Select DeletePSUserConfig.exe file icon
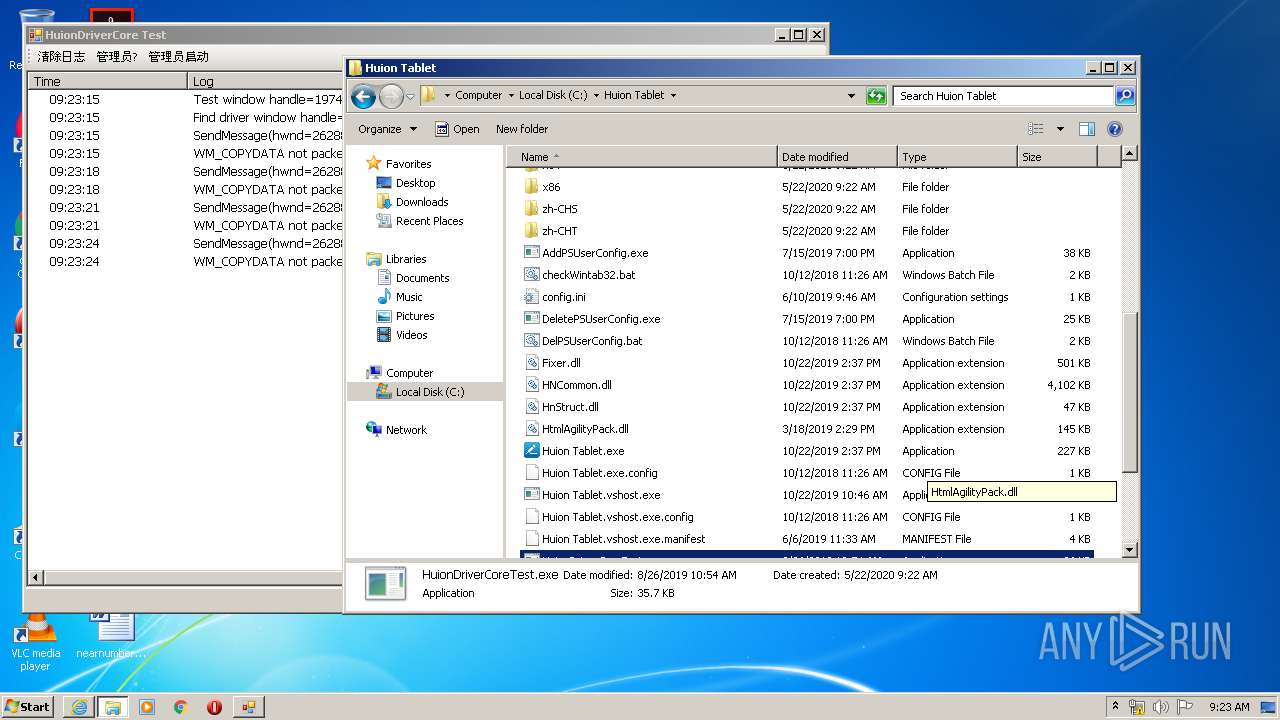This screenshot has height=720, width=1280. tap(532, 319)
